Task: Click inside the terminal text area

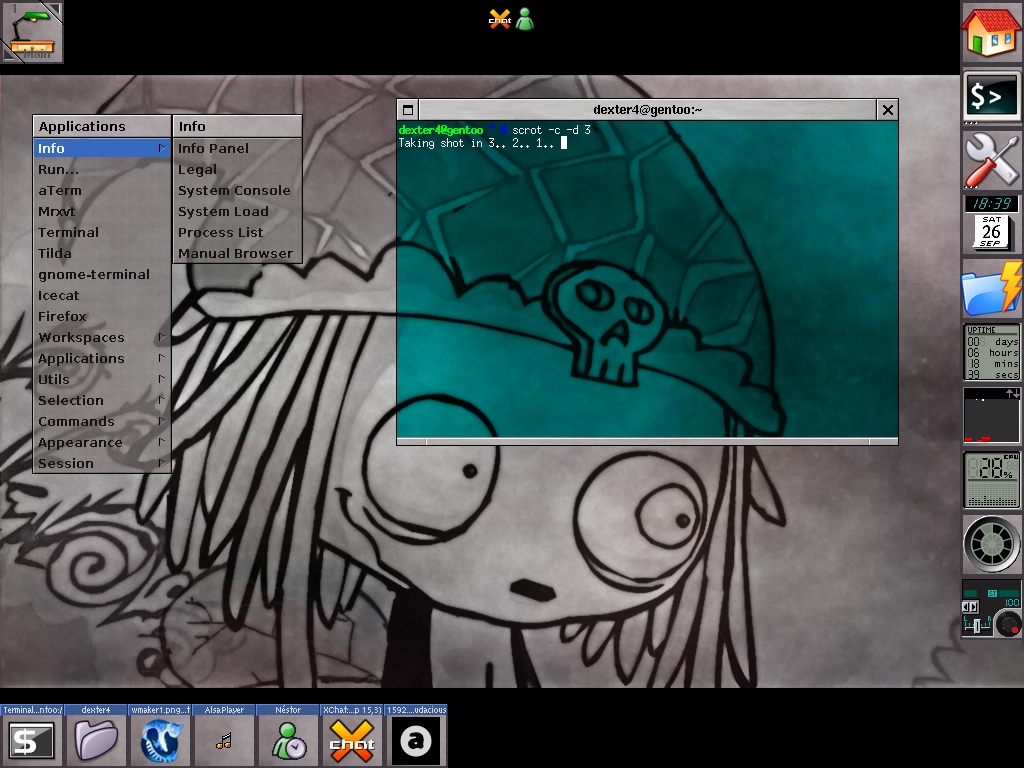Action: pos(647,279)
